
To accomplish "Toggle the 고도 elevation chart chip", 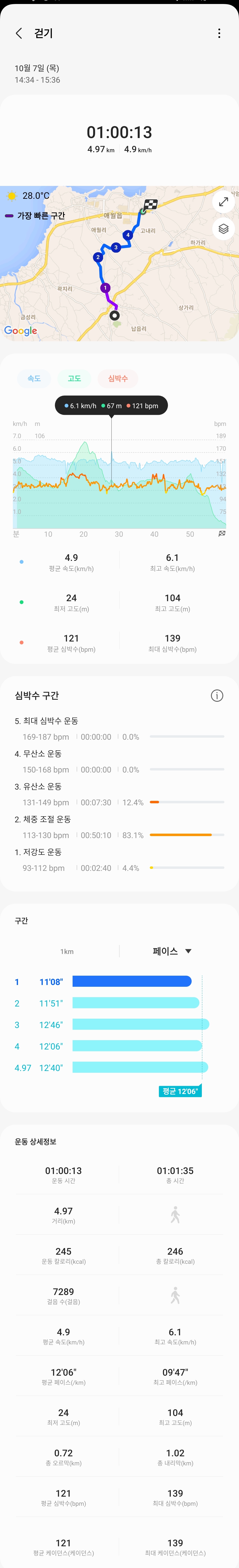I will coord(74,379).
